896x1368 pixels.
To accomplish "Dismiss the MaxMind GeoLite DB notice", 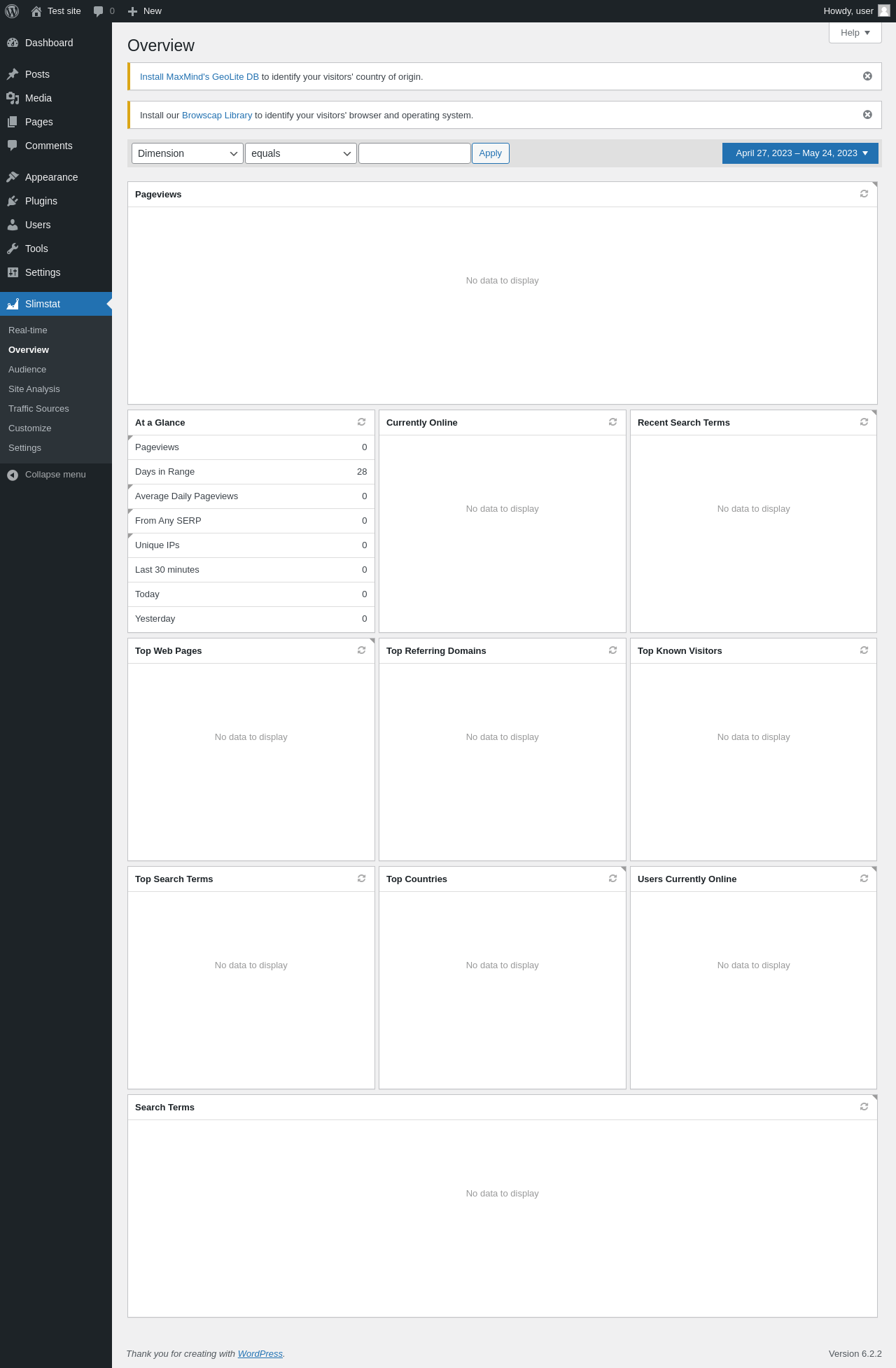I will point(867,76).
